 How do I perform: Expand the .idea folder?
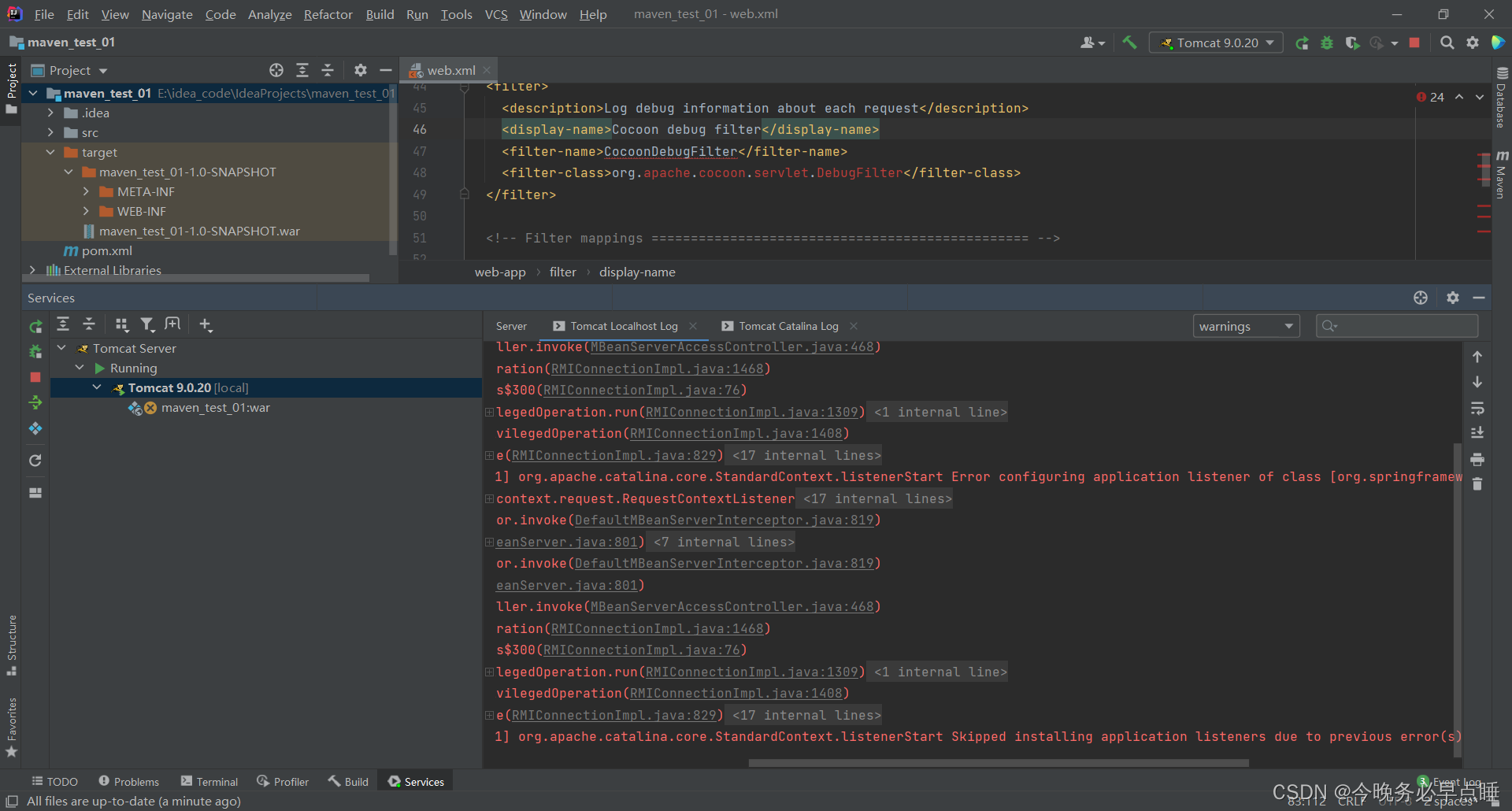[50, 113]
